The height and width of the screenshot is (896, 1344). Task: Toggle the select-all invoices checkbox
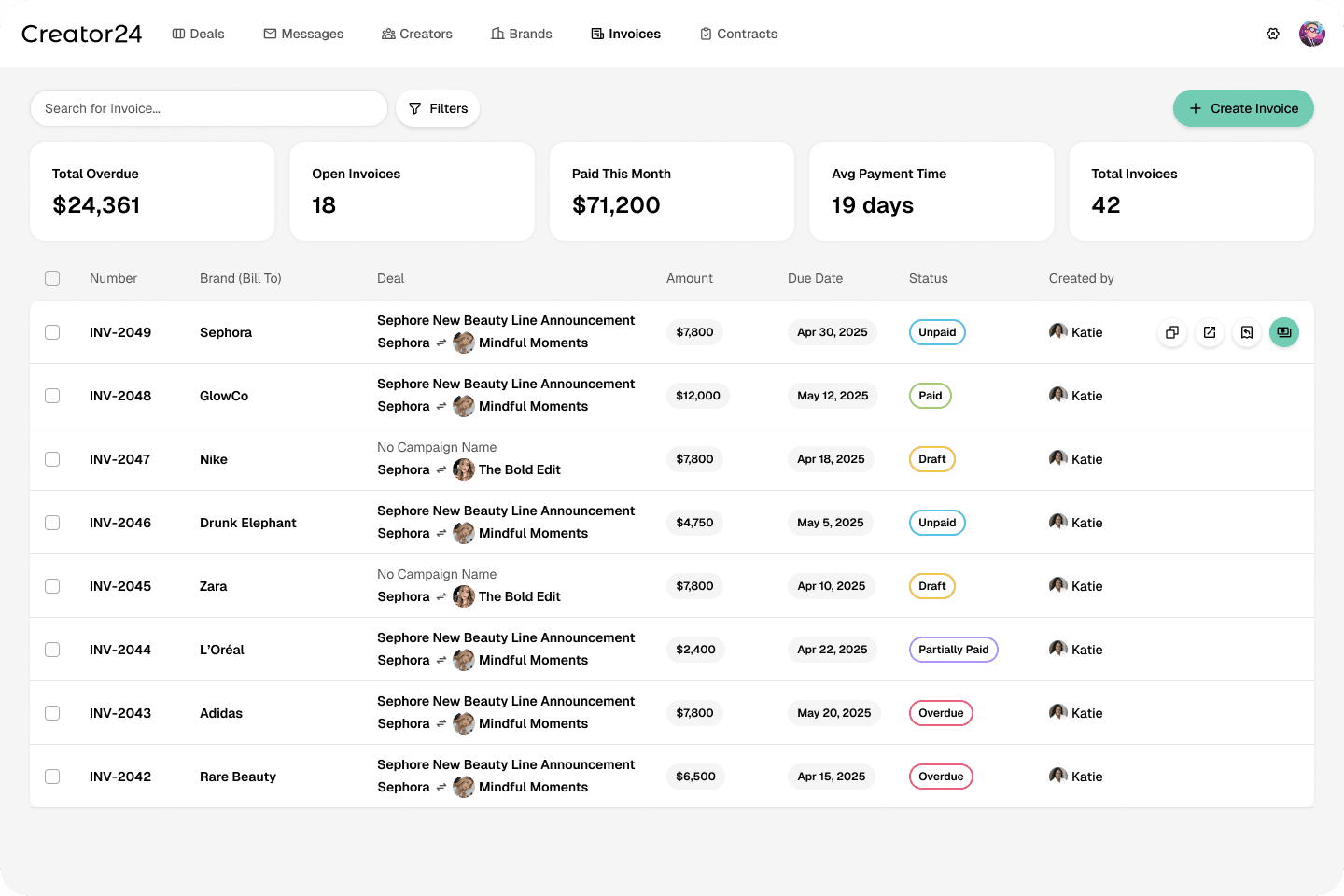click(x=52, y=278)
